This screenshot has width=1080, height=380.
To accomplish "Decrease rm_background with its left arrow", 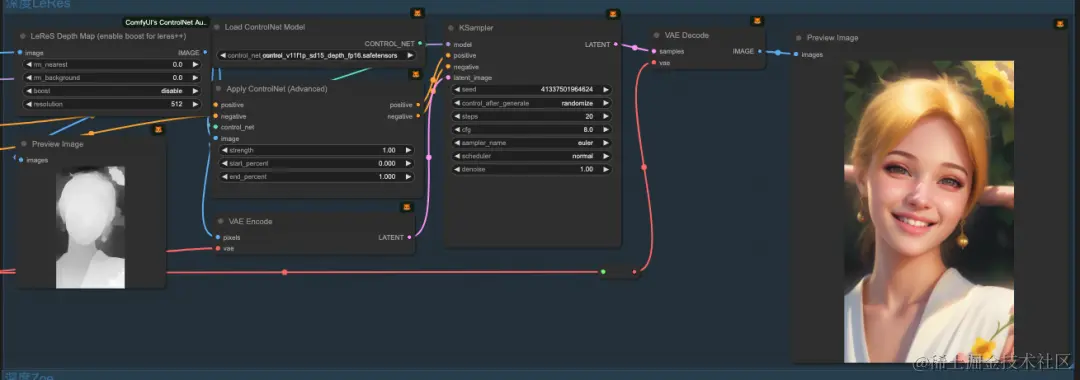I will (29, 78).
